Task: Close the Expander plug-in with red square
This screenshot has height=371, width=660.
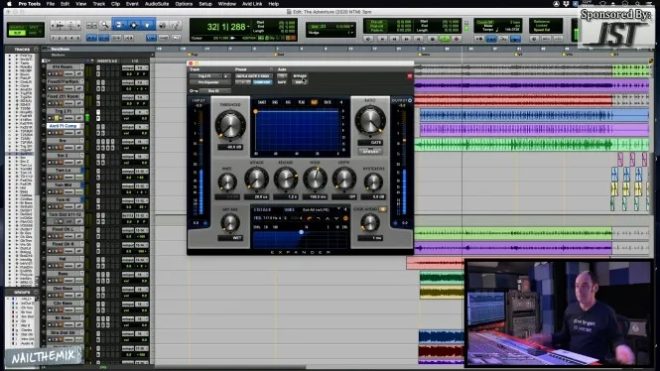Action: tap(410, 76)
